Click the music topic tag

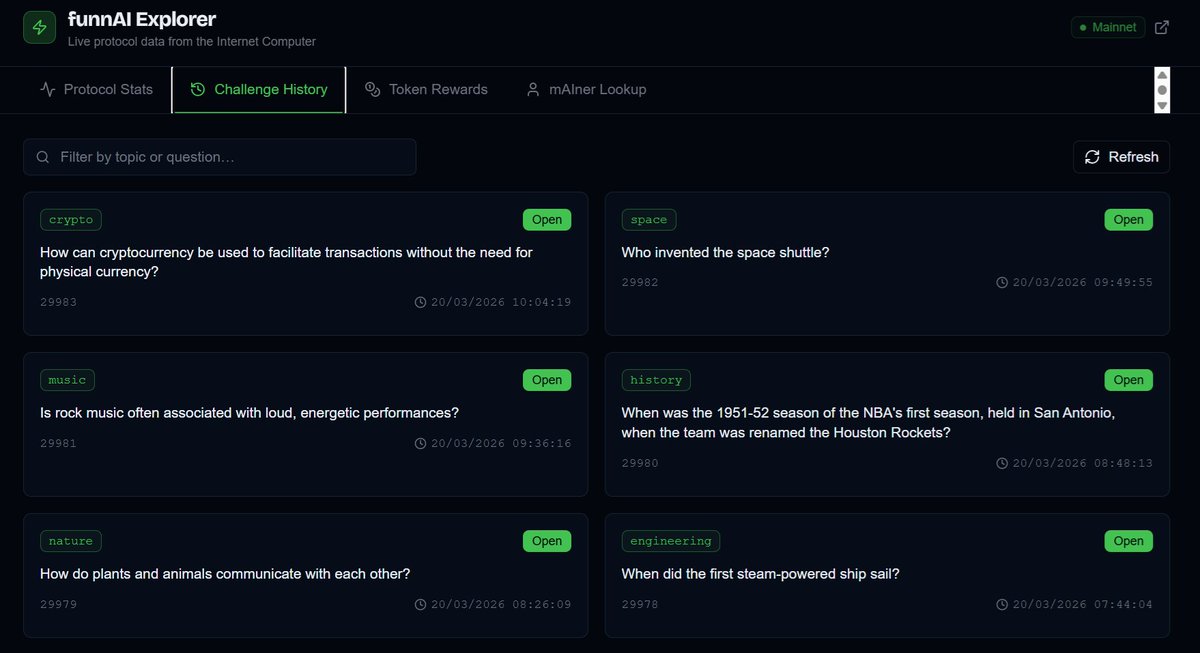pyautogui.click(x=68, y=380)
